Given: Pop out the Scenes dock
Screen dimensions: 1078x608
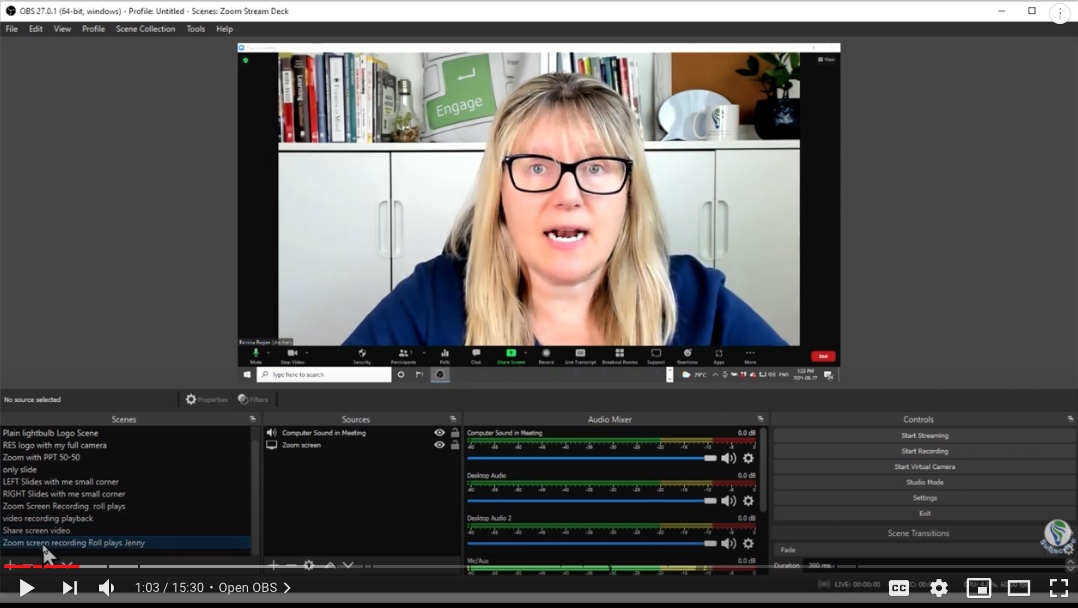Looking at the screenshot, I should (x=252, y=419).
